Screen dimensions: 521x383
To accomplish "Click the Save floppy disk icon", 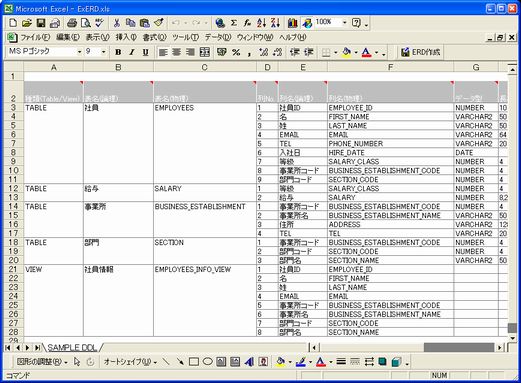I will [41, 23].
